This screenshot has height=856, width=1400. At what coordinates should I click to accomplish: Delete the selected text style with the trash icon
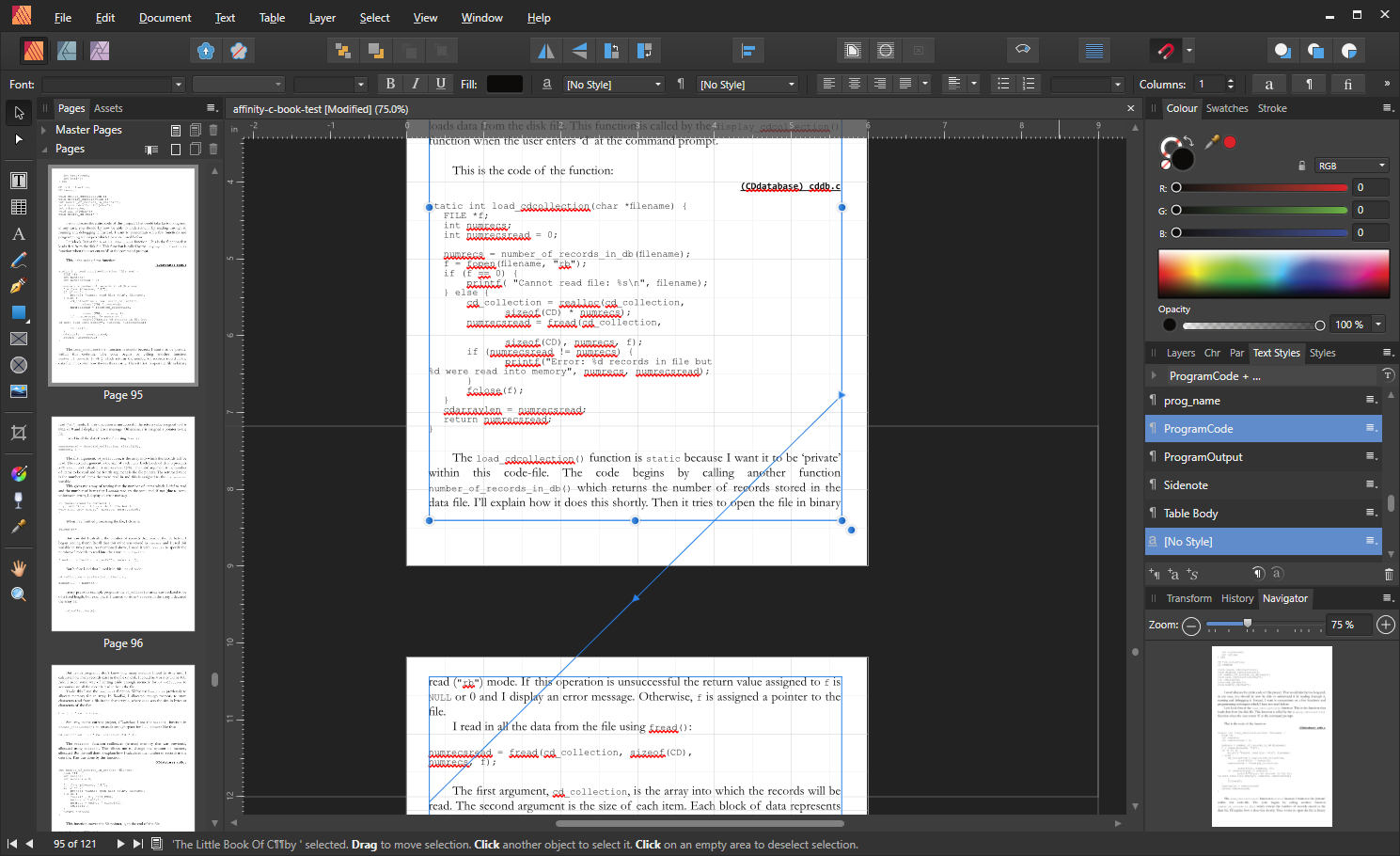(x=1389, y=574)
